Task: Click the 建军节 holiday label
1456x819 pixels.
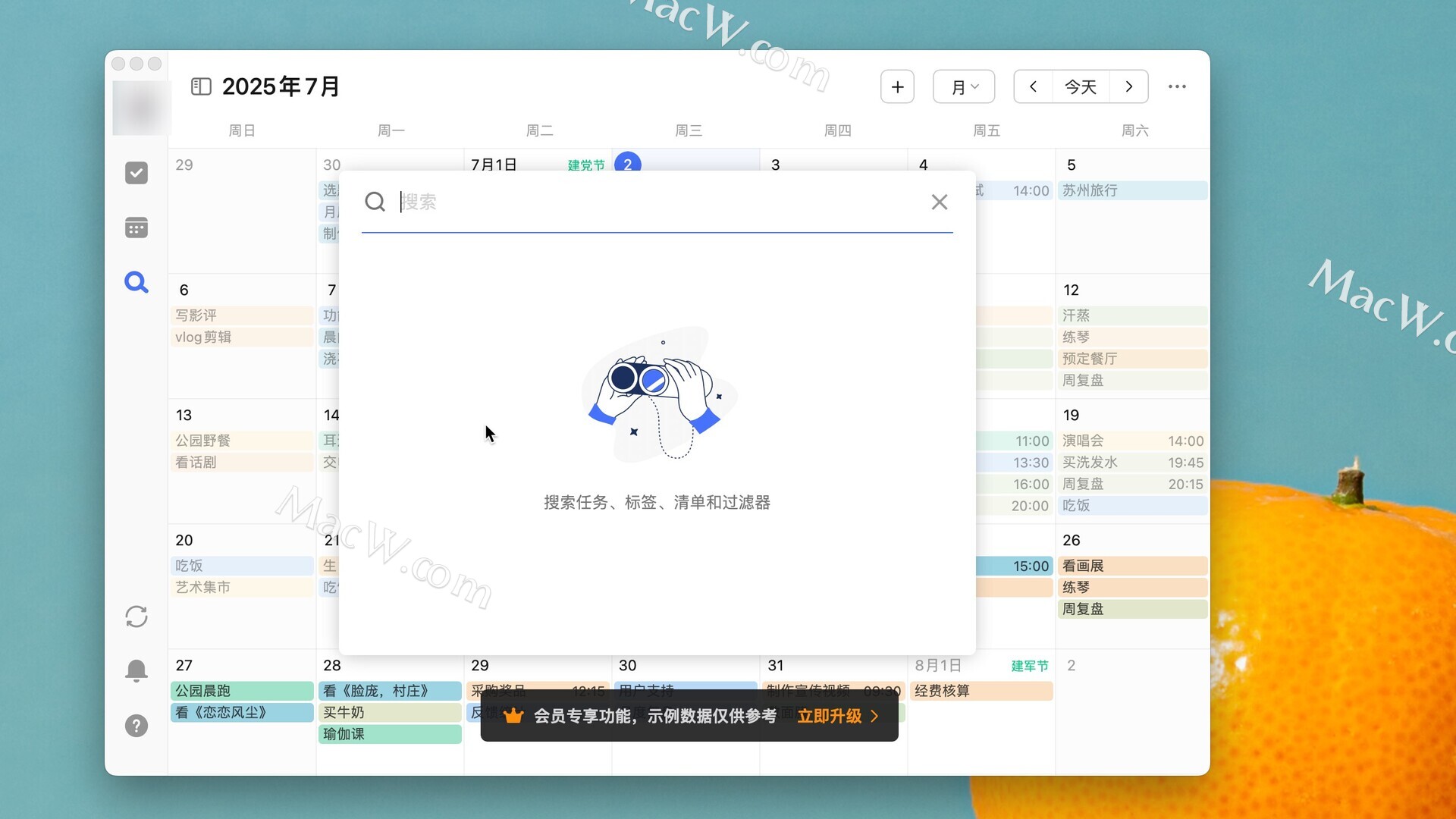Action: point(1030,666)
